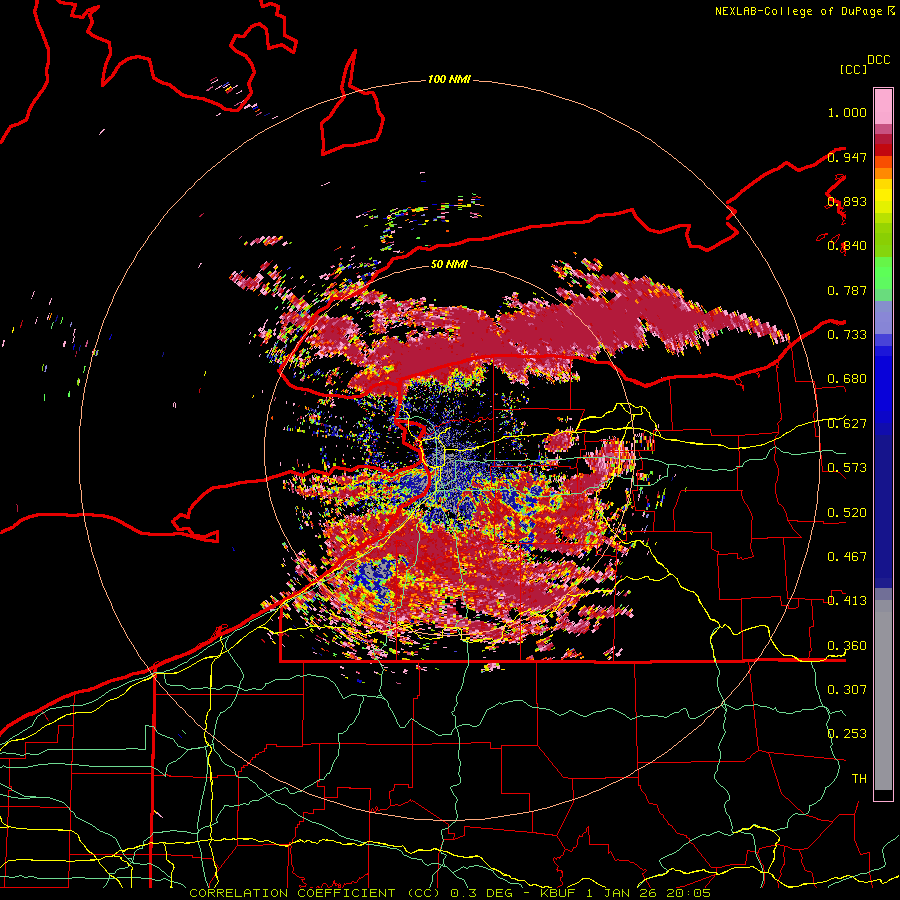
Task: Pick the lavender swatch above 0.733
Action: coord(883,317)
